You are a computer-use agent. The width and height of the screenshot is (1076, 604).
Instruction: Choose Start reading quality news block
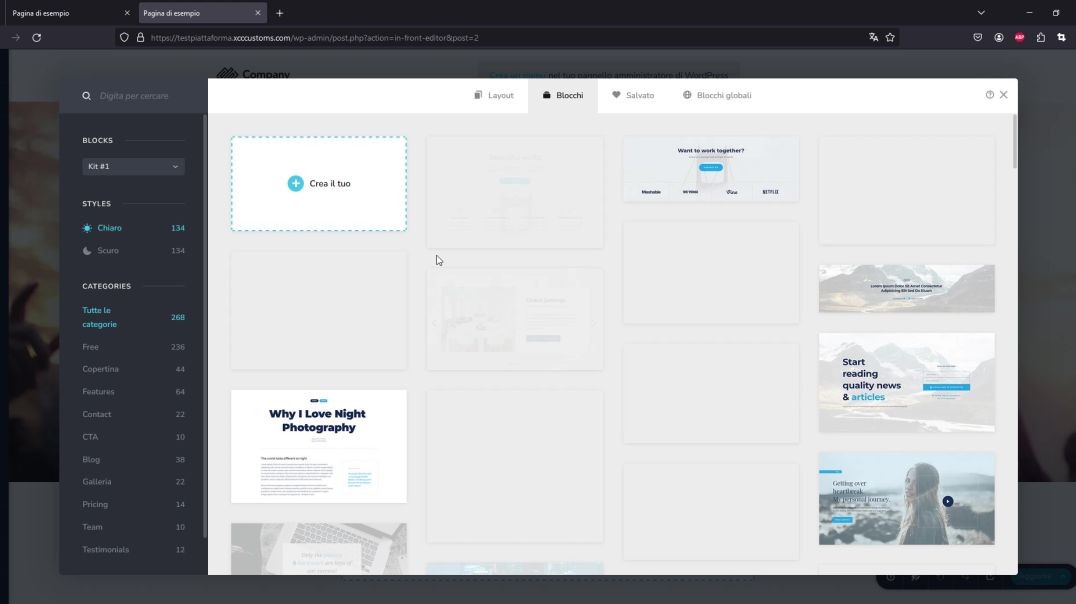(906, 383)
